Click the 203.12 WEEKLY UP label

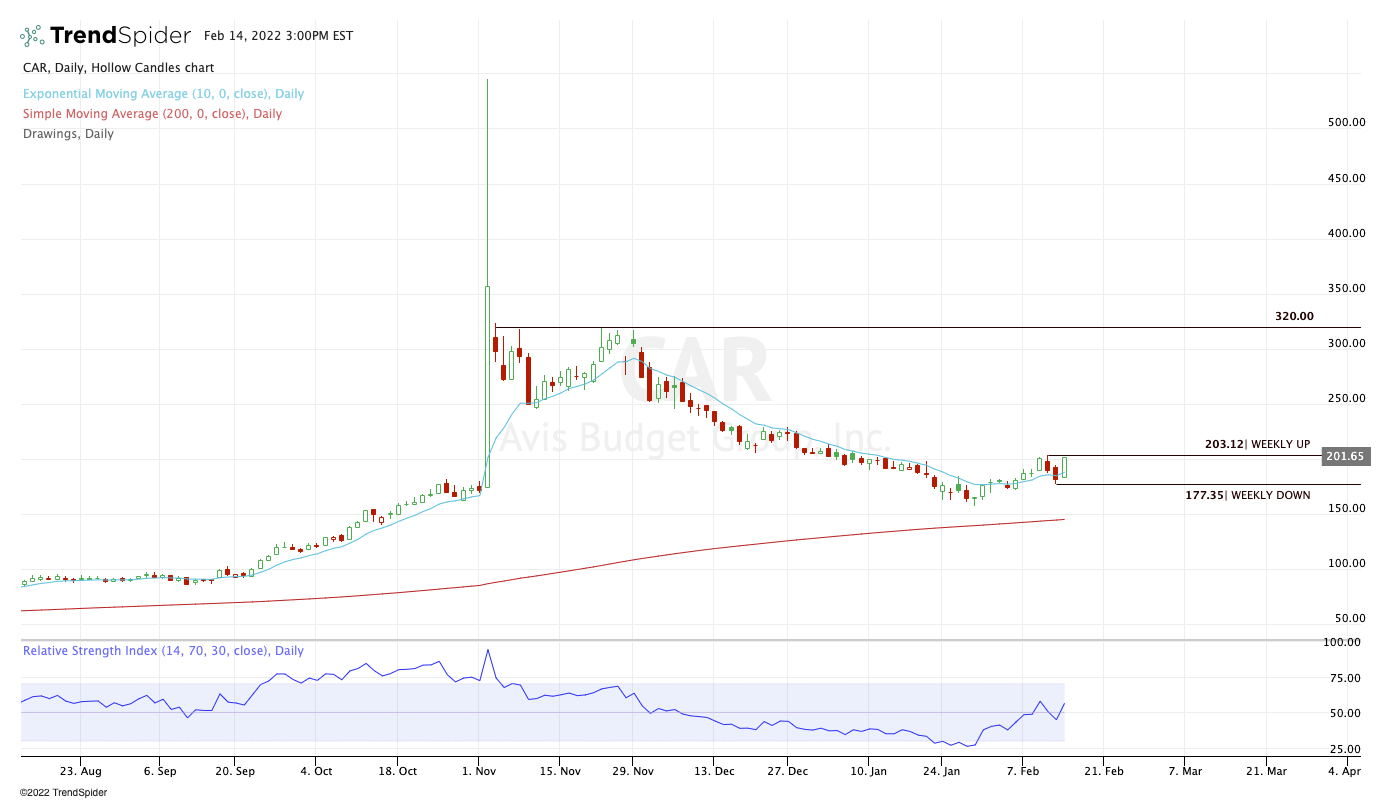pos(1258,444)
